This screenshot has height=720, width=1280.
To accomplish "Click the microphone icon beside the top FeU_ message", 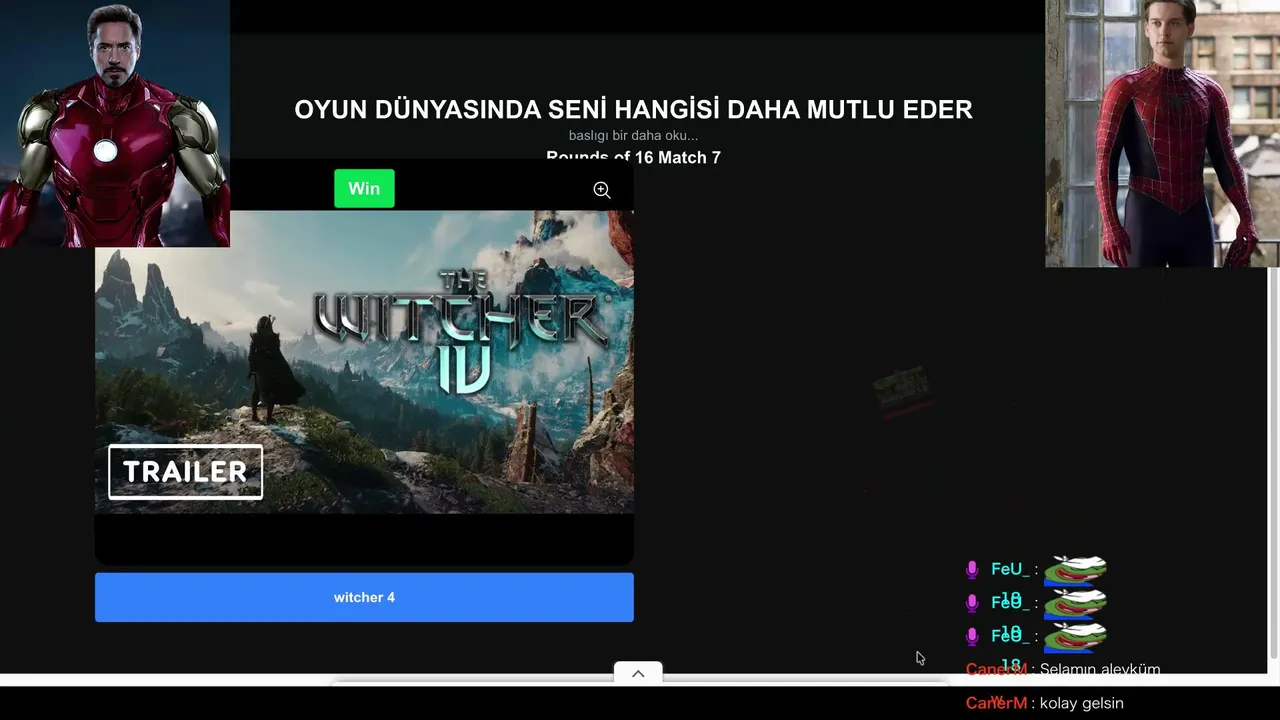I will pos(971,569).
